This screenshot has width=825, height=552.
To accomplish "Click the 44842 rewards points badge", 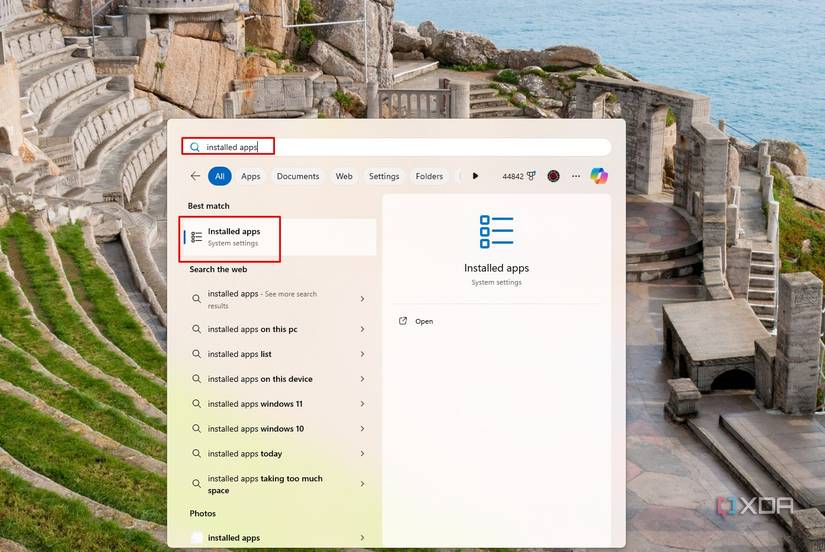I will pyautogui.click(x=519, y=176).
